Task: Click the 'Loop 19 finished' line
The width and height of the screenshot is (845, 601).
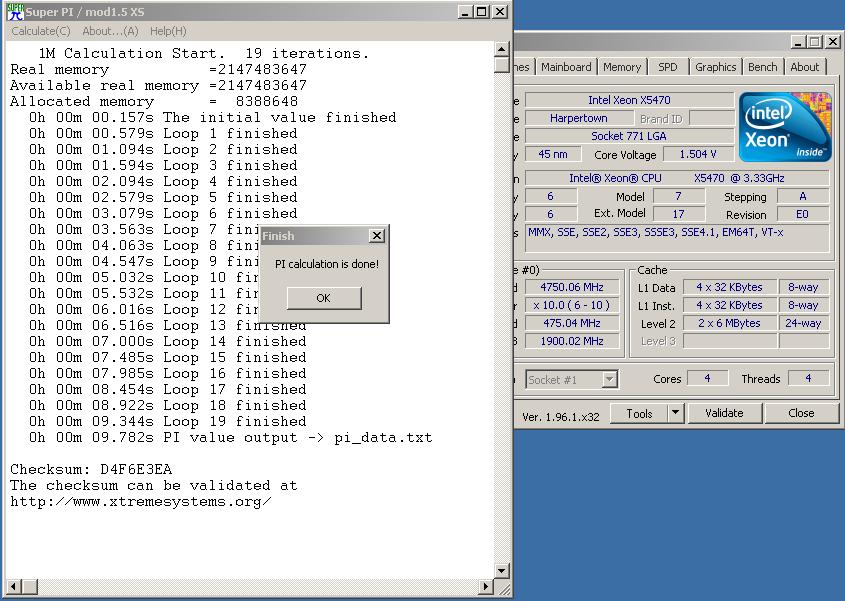Action: click(x=168, y=421)
